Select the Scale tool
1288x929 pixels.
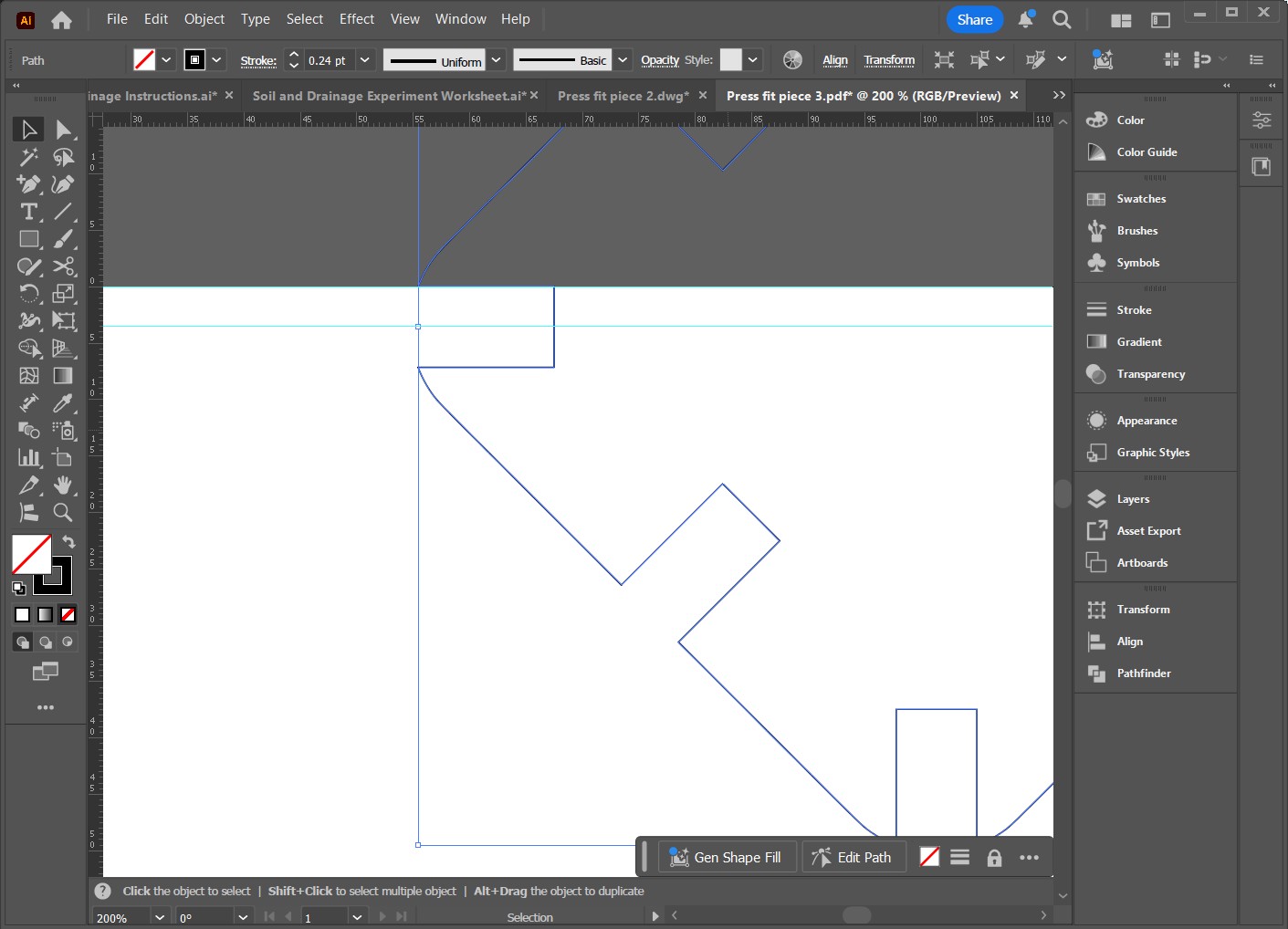pos(63,294)
